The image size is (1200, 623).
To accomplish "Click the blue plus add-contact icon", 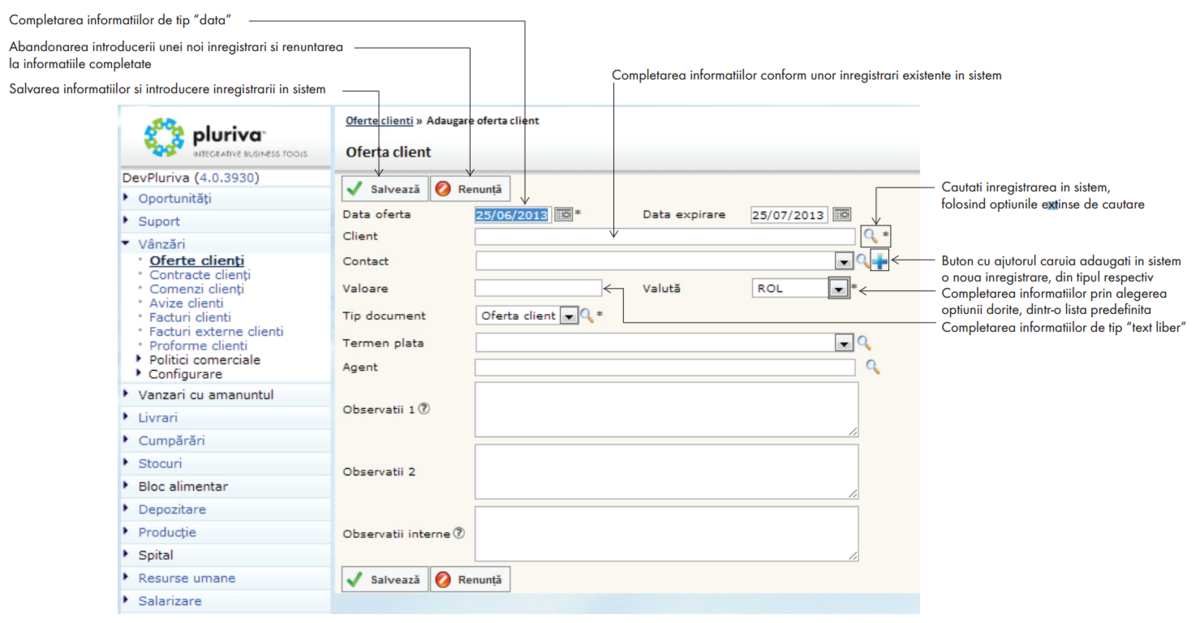I will (x=879, y=261).
